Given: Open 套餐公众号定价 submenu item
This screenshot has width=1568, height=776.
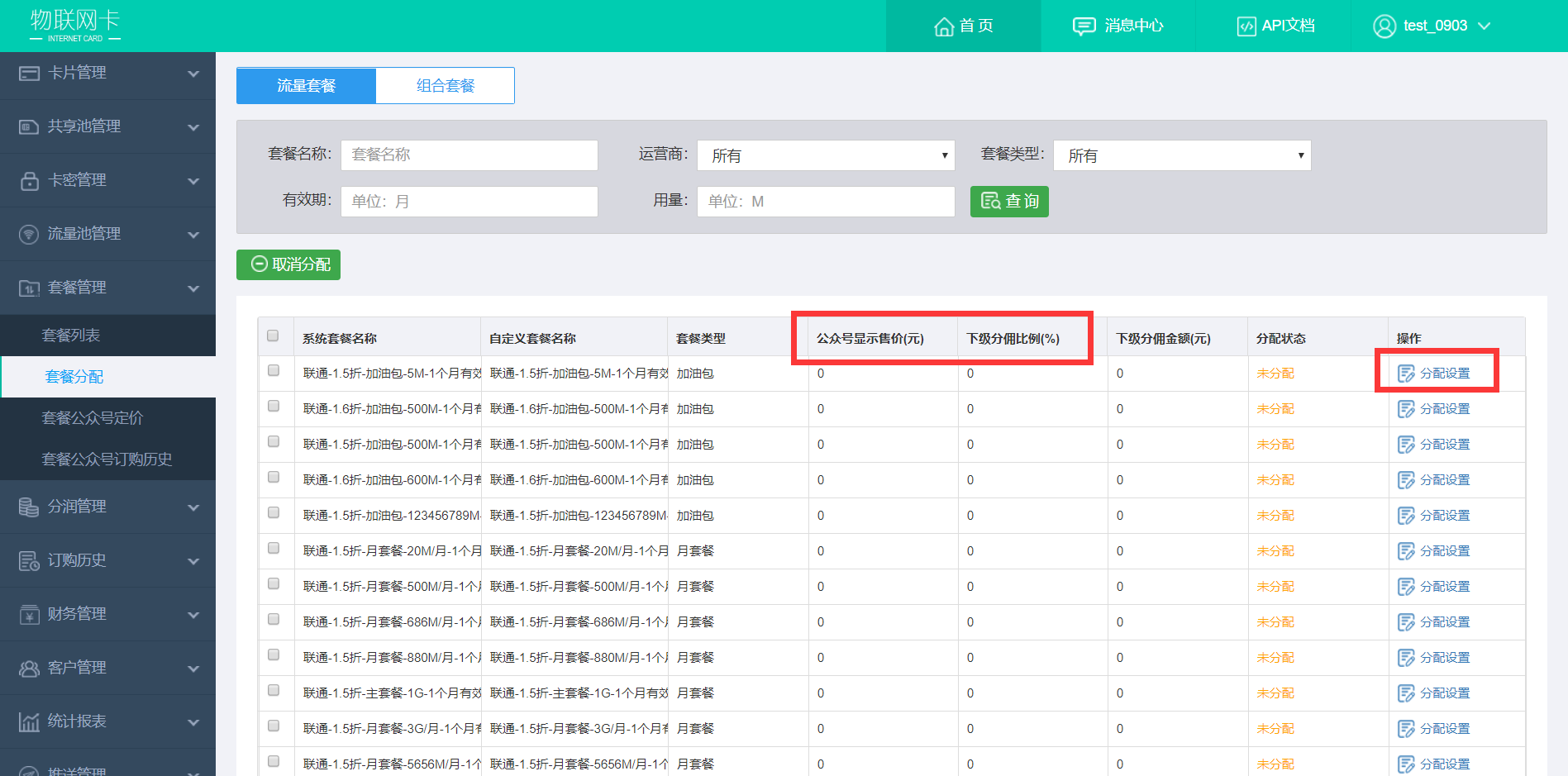Looking at the screenshot, I should (x=107, y=418).
